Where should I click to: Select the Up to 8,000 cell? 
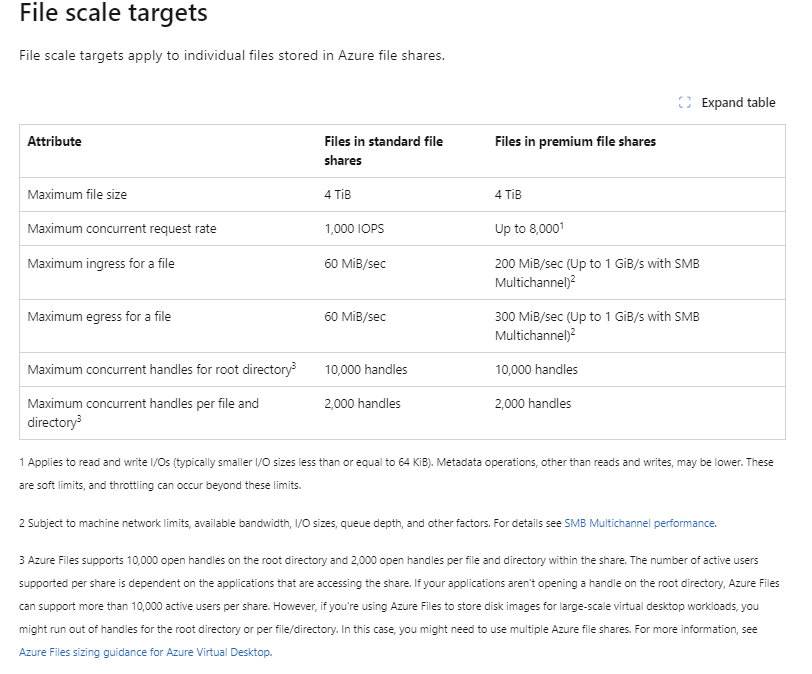[530, 229]
